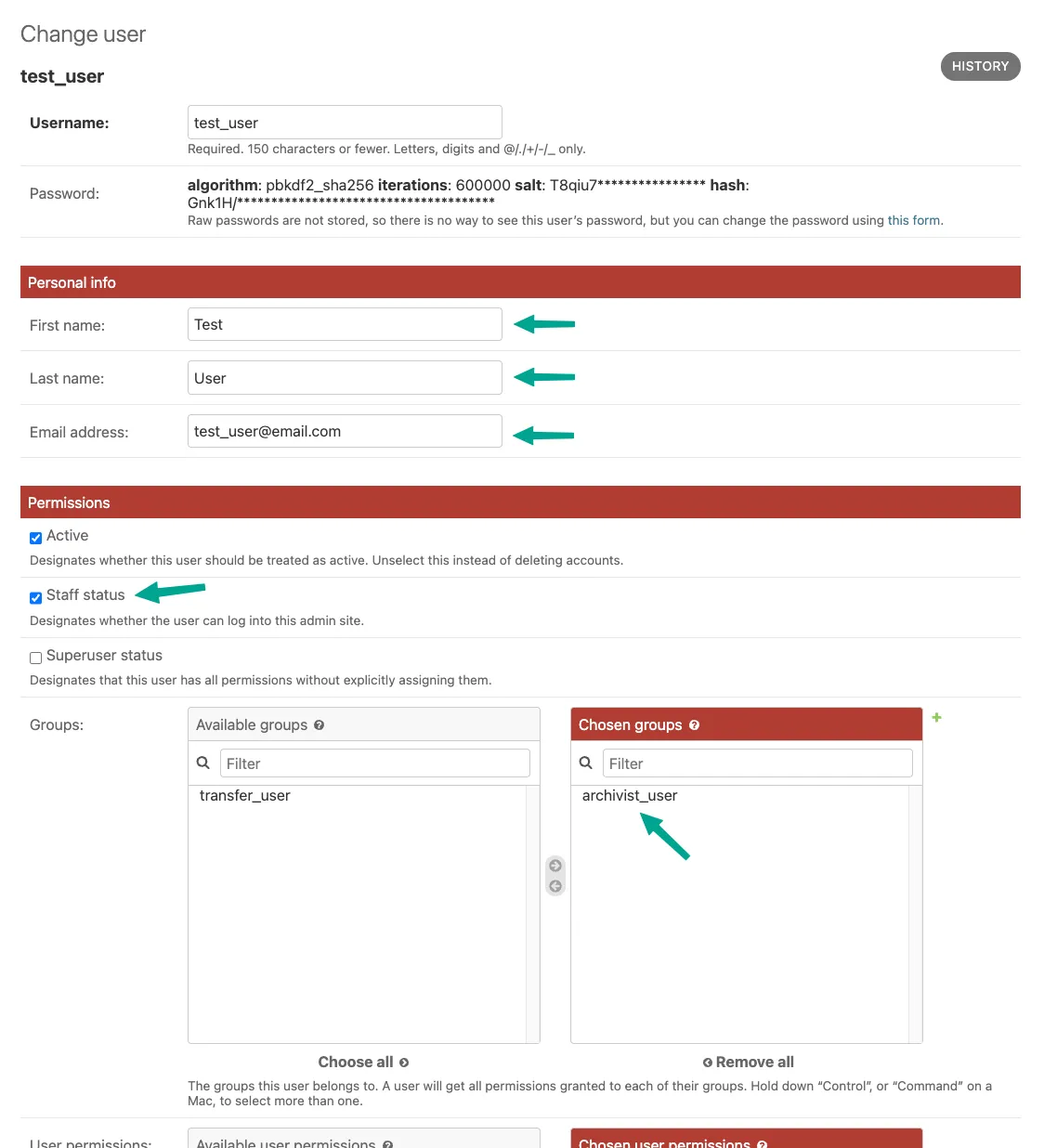Image resolution: width=1044 pixels, height=1148 pixels.
Task: Filter the Chosen groups list
Action: pos(758,763)
